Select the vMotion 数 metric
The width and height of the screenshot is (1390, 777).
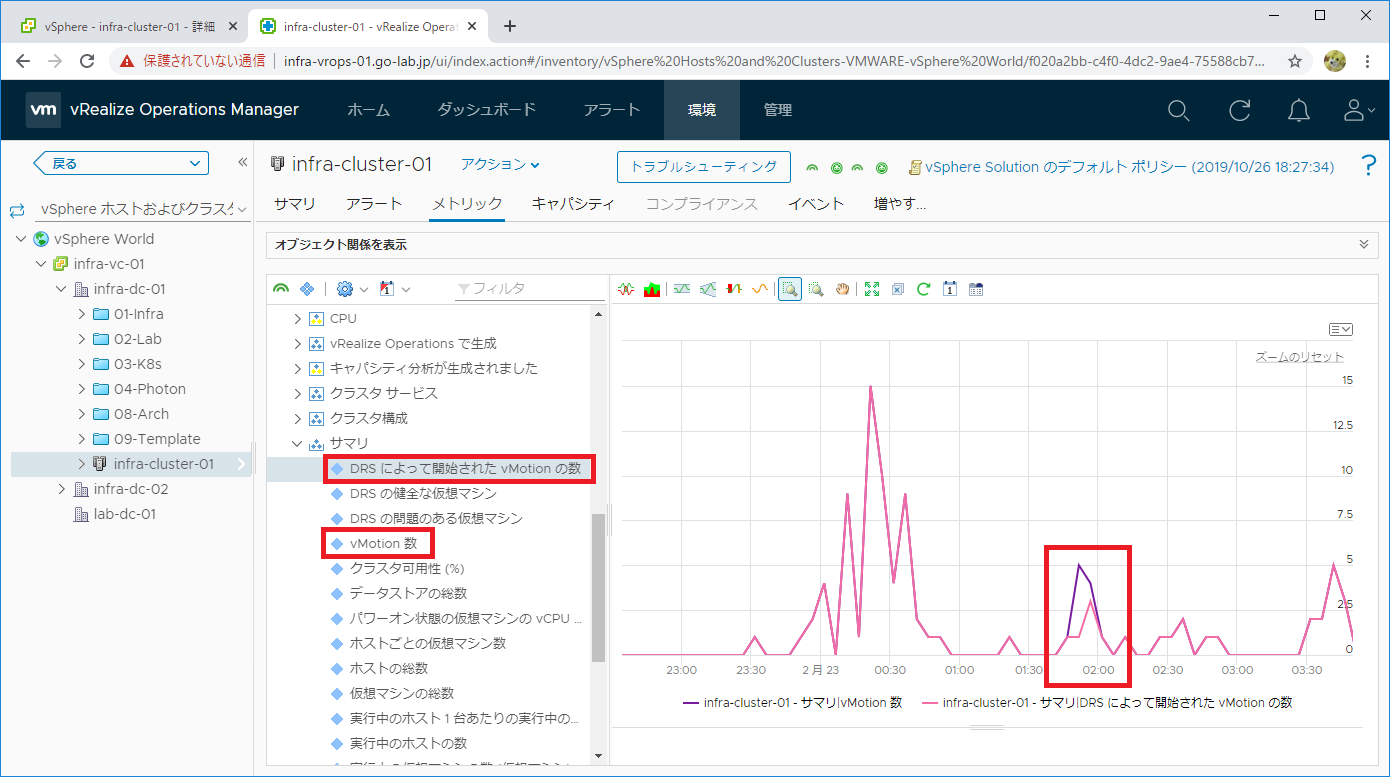(384, 544)
